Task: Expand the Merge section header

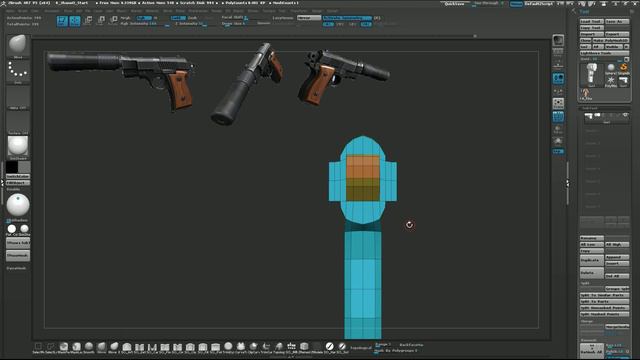Action: point(587,321)
